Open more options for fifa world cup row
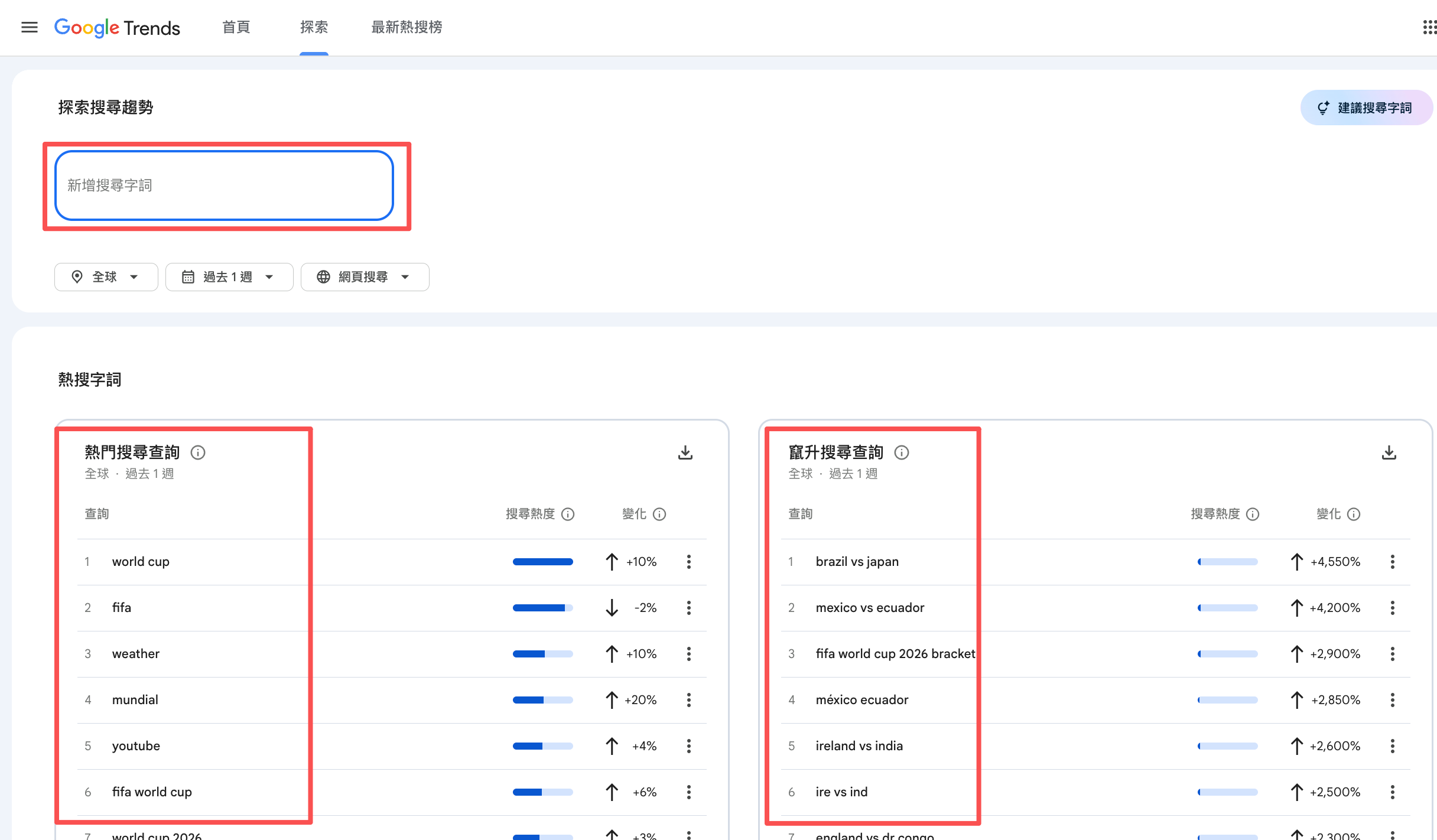The height and width of the screenshot is (840, 1437). point(689,792)
